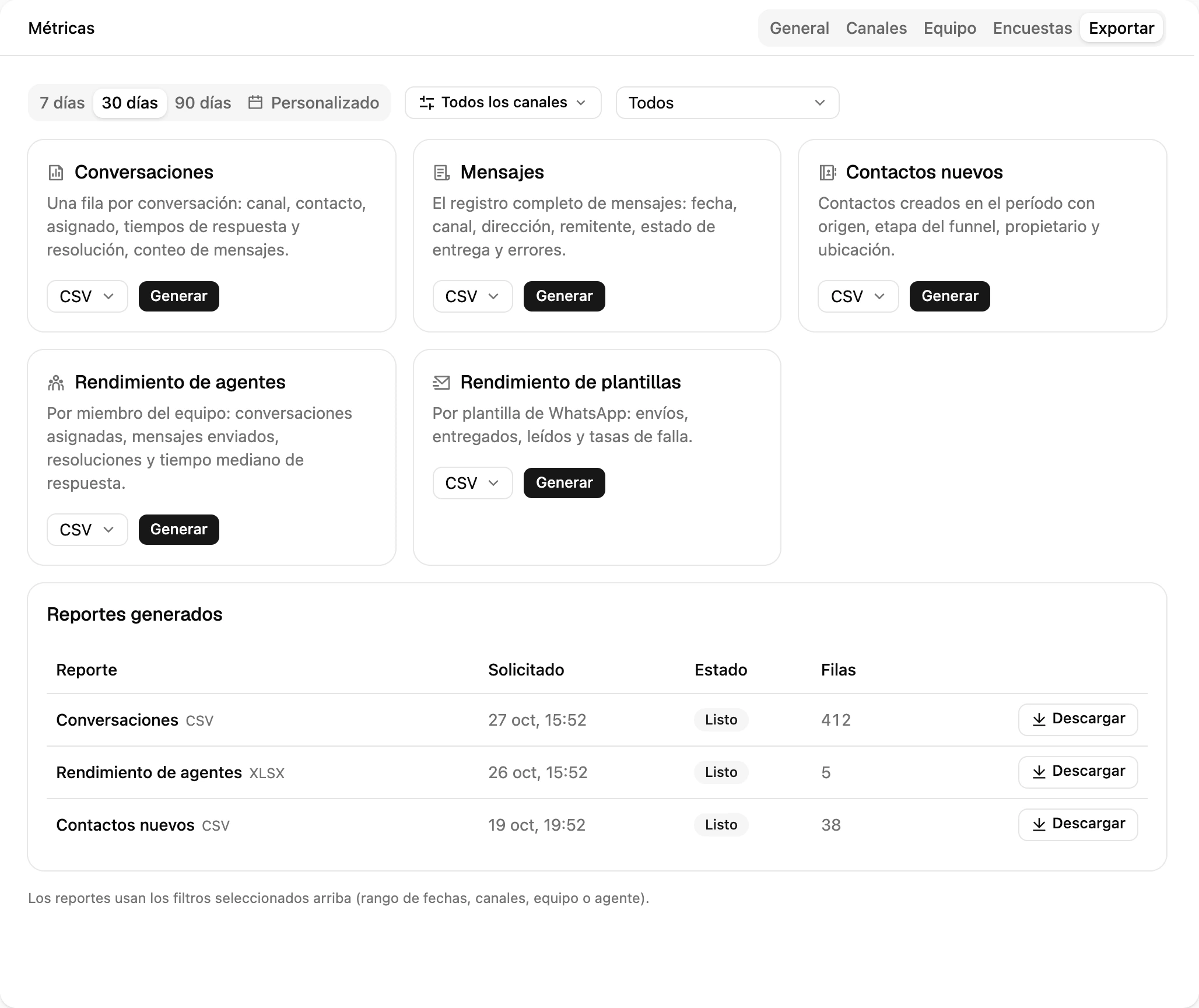Screen dimensions: 1199x1008
Task: Generate the Mensajes report
Action: coord(565,296)
